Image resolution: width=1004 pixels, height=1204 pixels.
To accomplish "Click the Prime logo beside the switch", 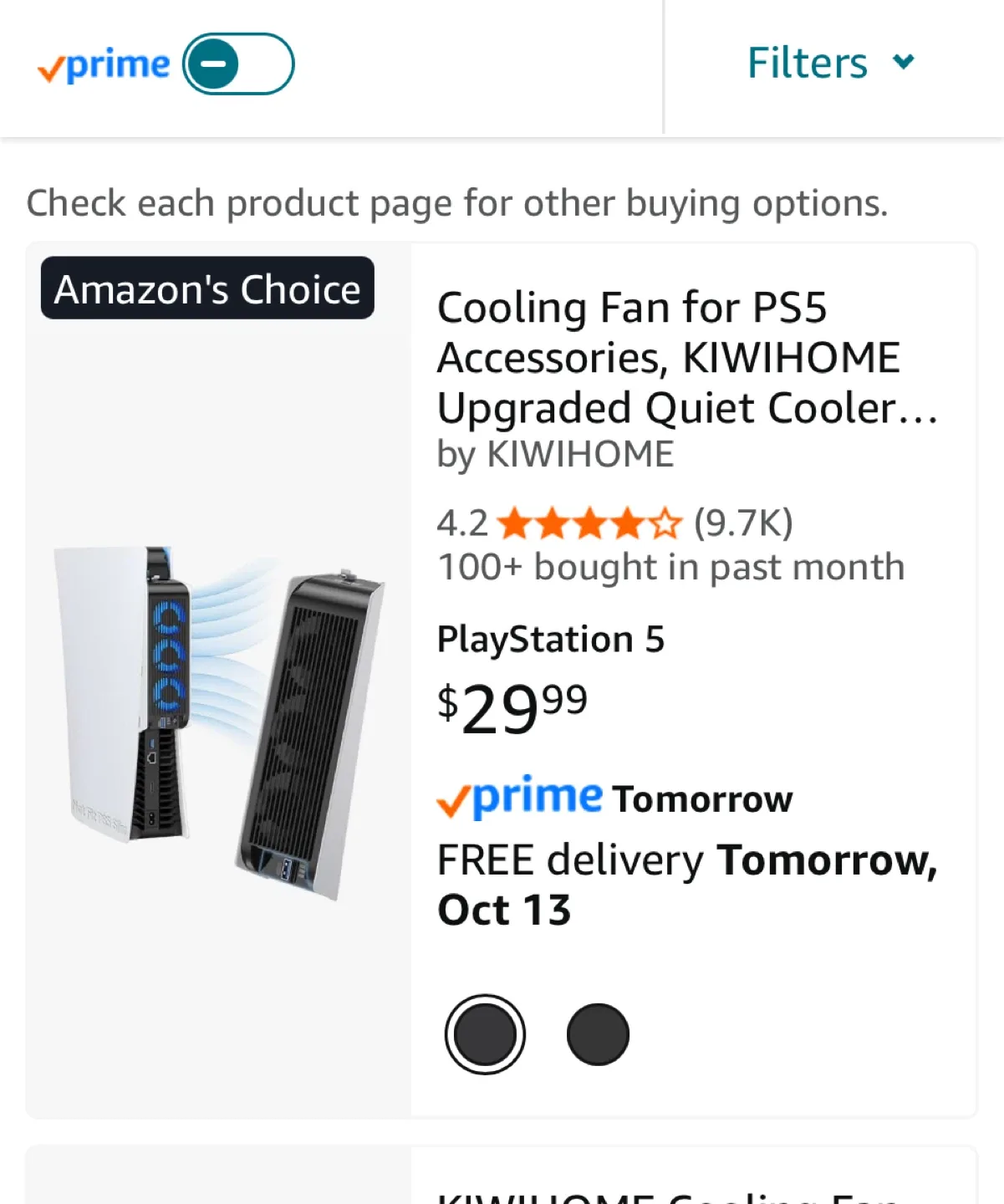I will pos(104,65).
